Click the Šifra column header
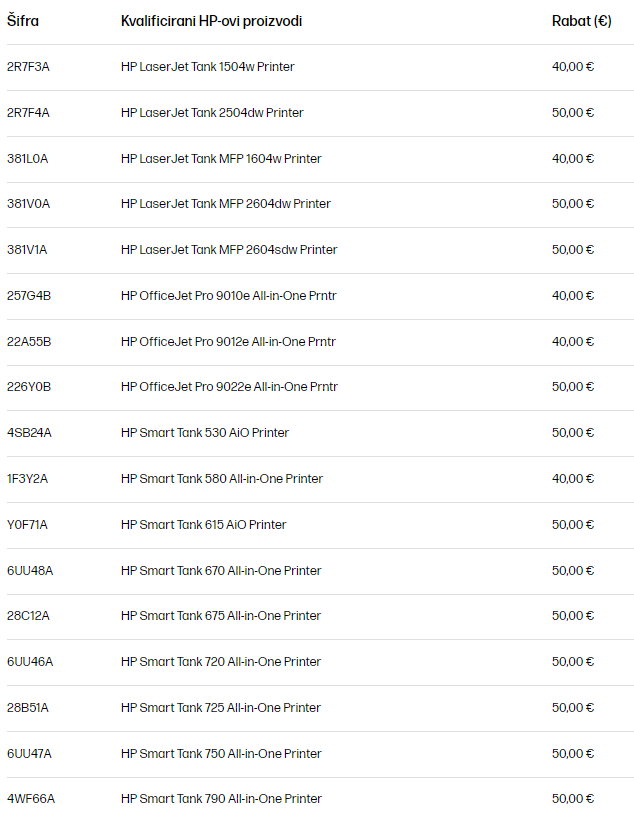Viewport: 634px width, 824px height. 23,21
